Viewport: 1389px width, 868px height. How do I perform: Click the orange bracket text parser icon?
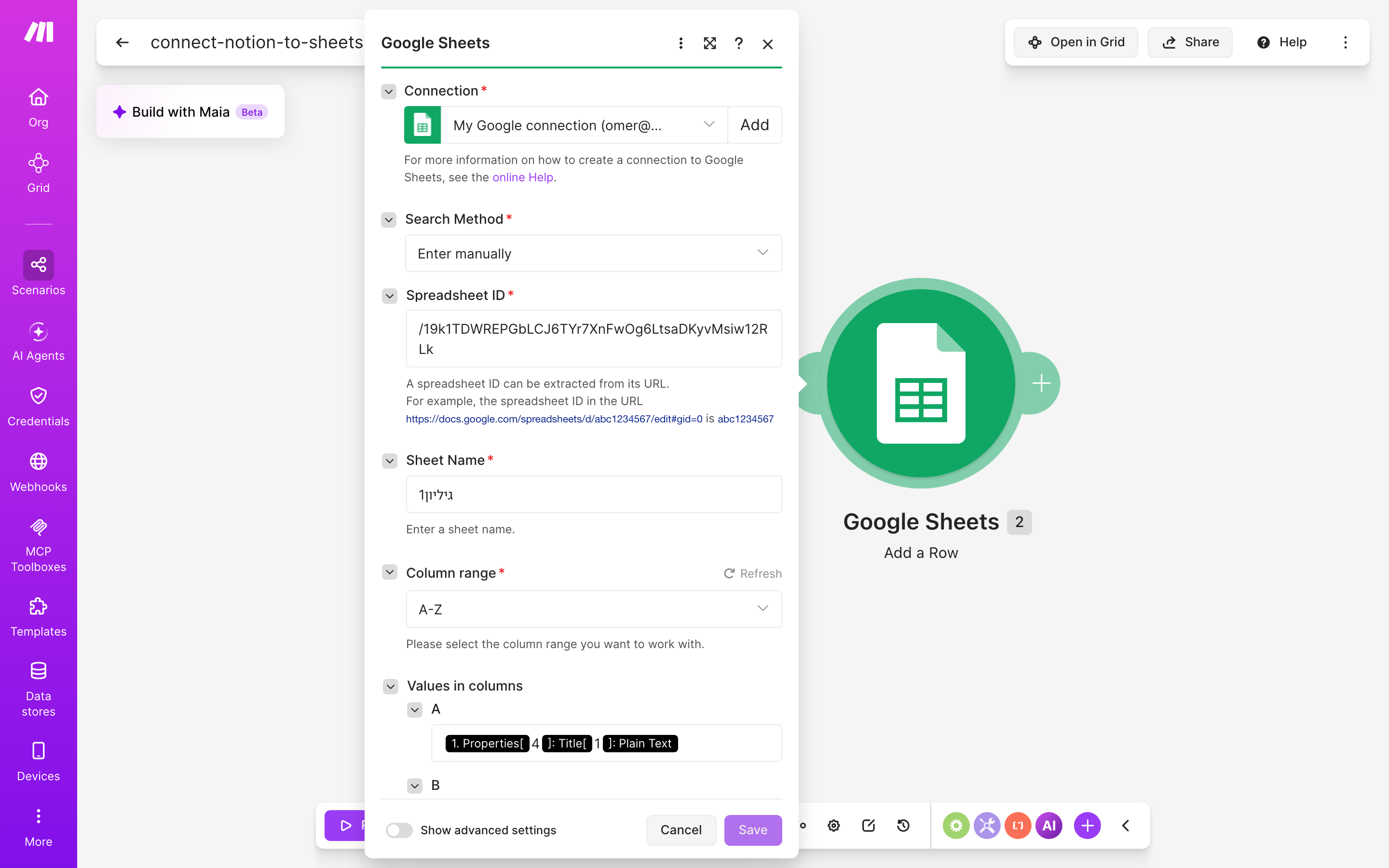tap(1018, 826)
